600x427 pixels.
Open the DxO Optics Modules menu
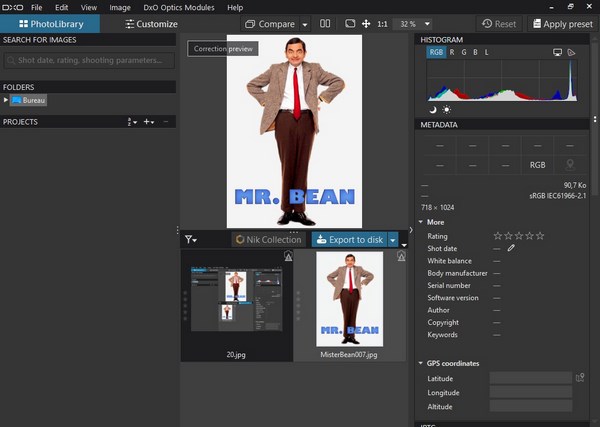coord(179,7)
